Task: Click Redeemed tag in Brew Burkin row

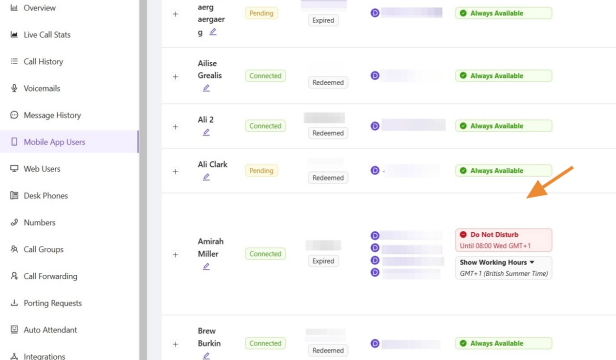Action: click(x=328, y=351)
